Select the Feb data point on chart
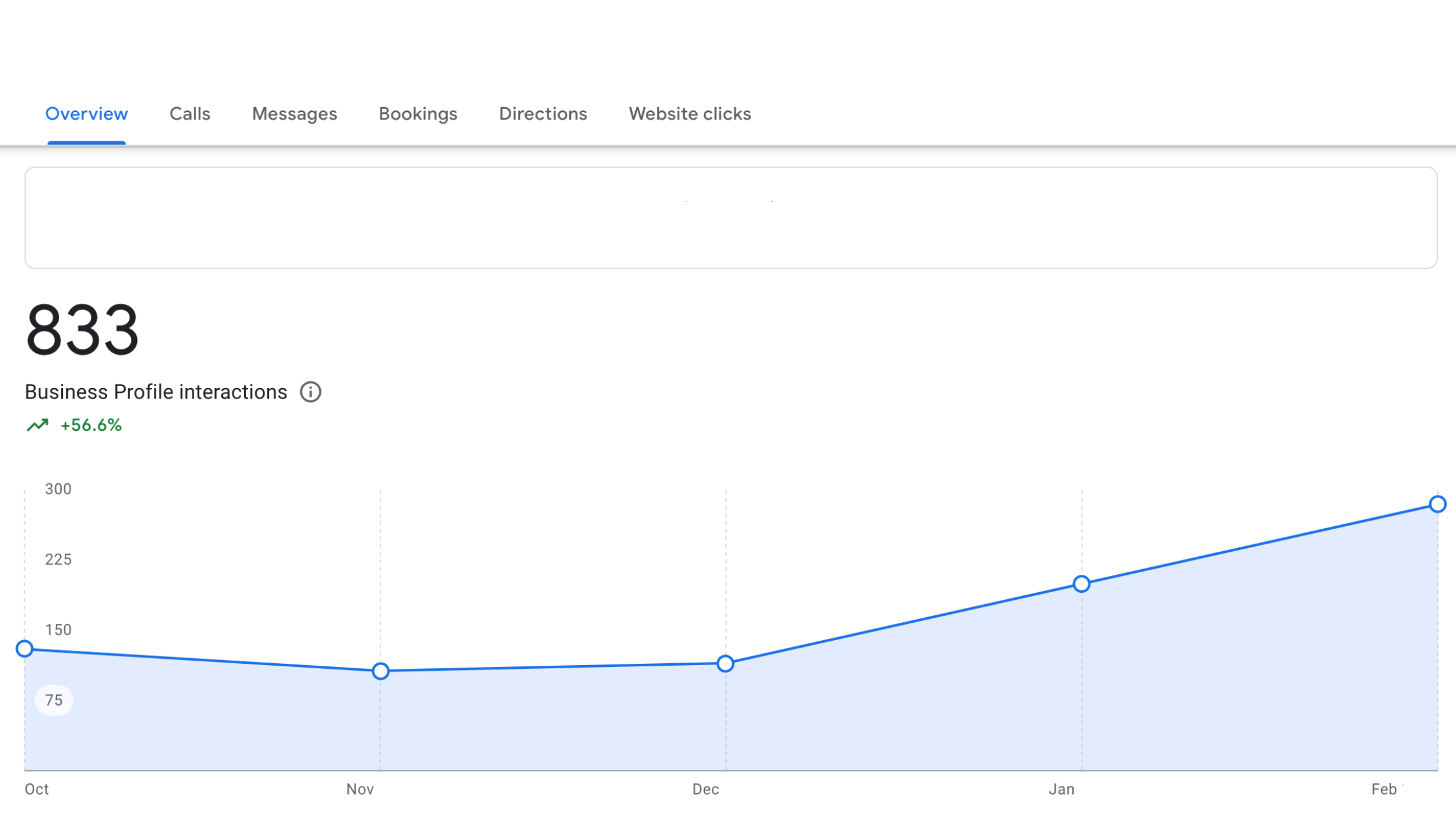The image size is (1456, 827). click(1438, 504)
